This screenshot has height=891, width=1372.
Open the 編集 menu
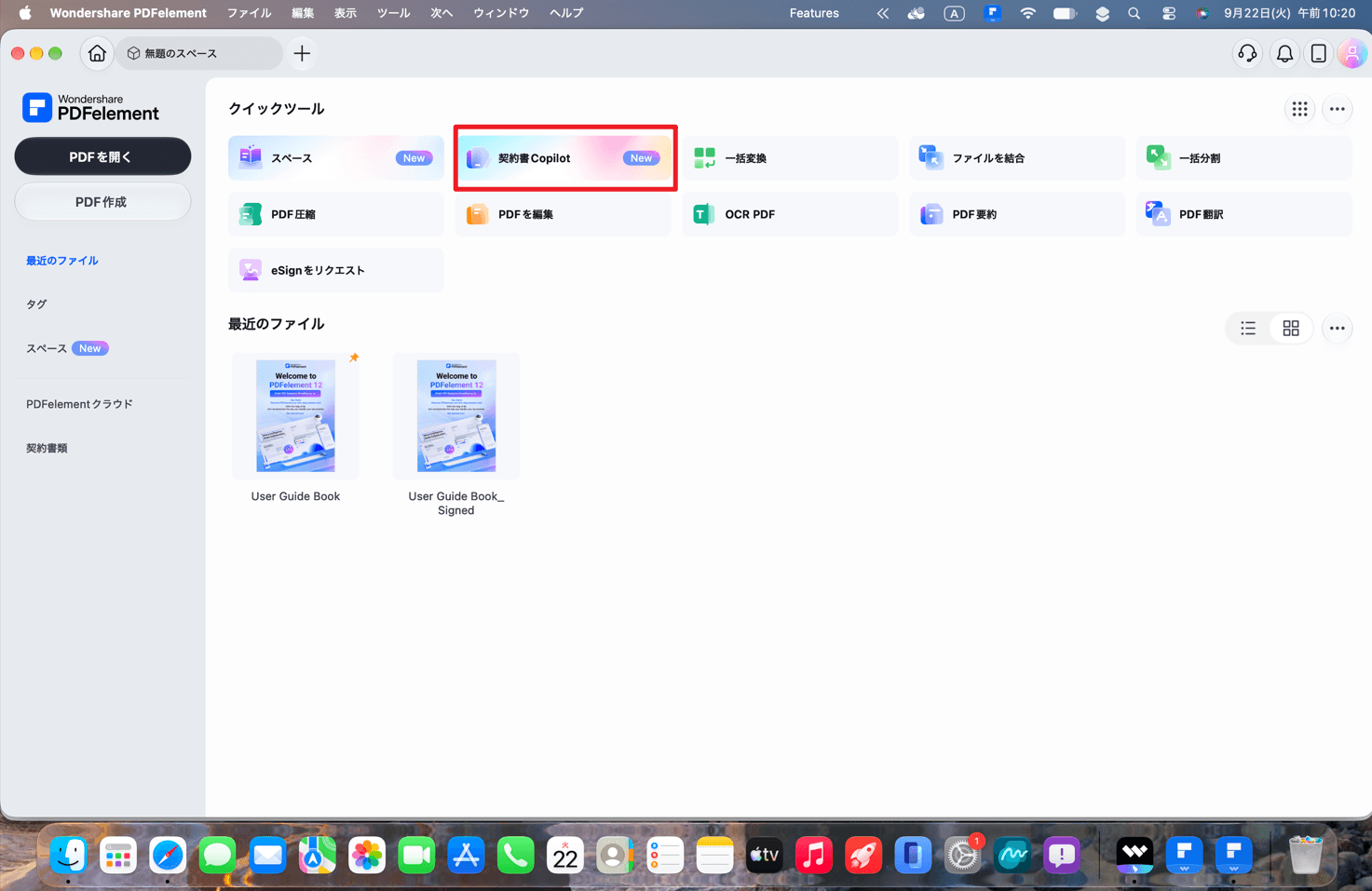click(303, 13)
